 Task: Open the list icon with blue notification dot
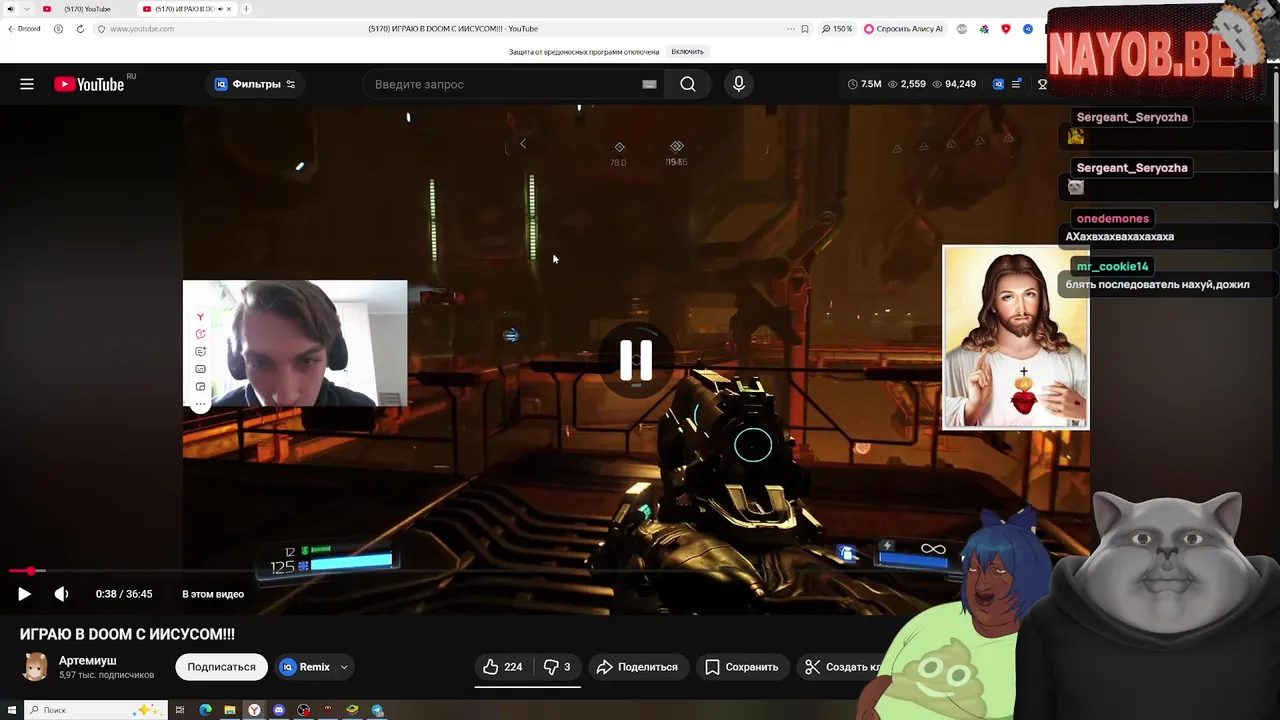[x=1017, y=84]
